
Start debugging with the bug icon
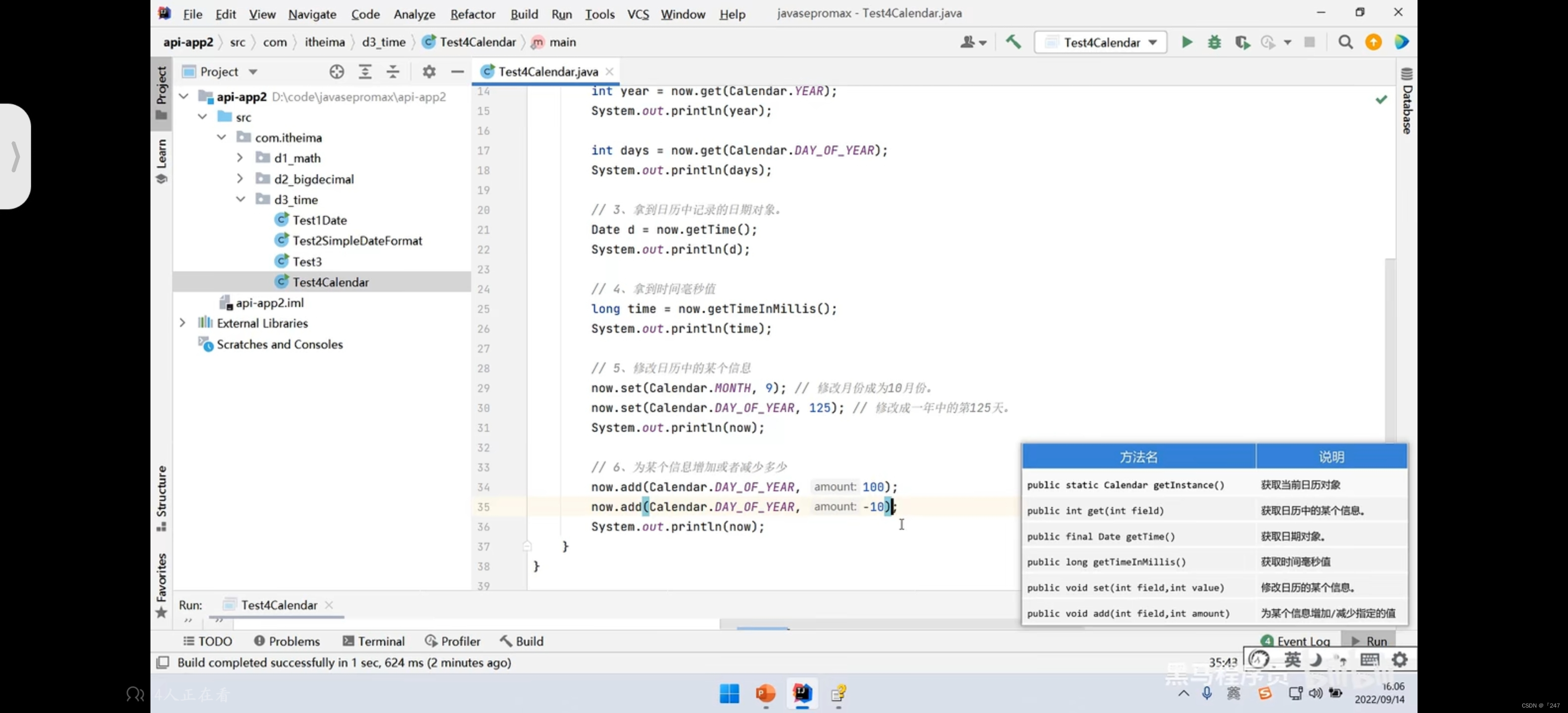pos(1214,42)
